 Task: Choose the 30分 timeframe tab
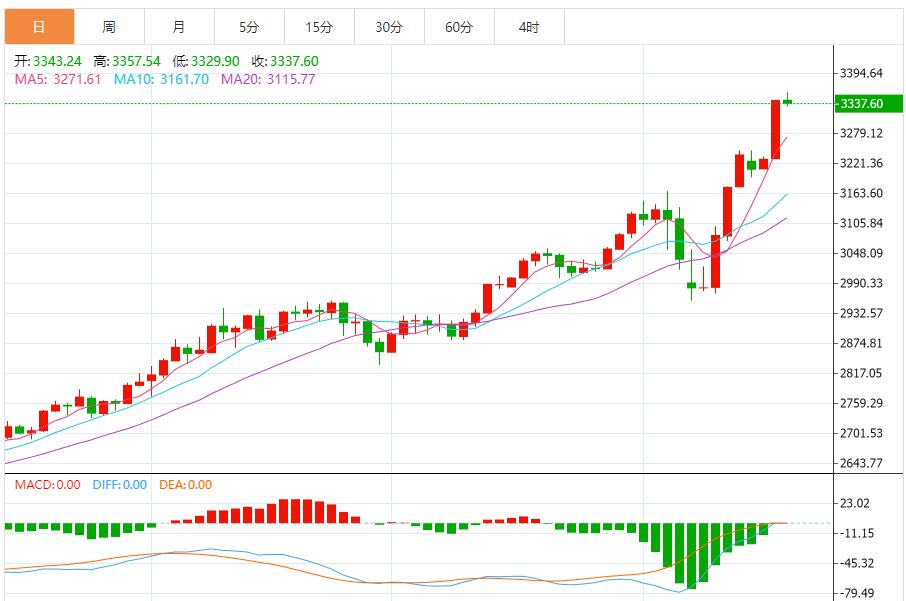(389, 27)
